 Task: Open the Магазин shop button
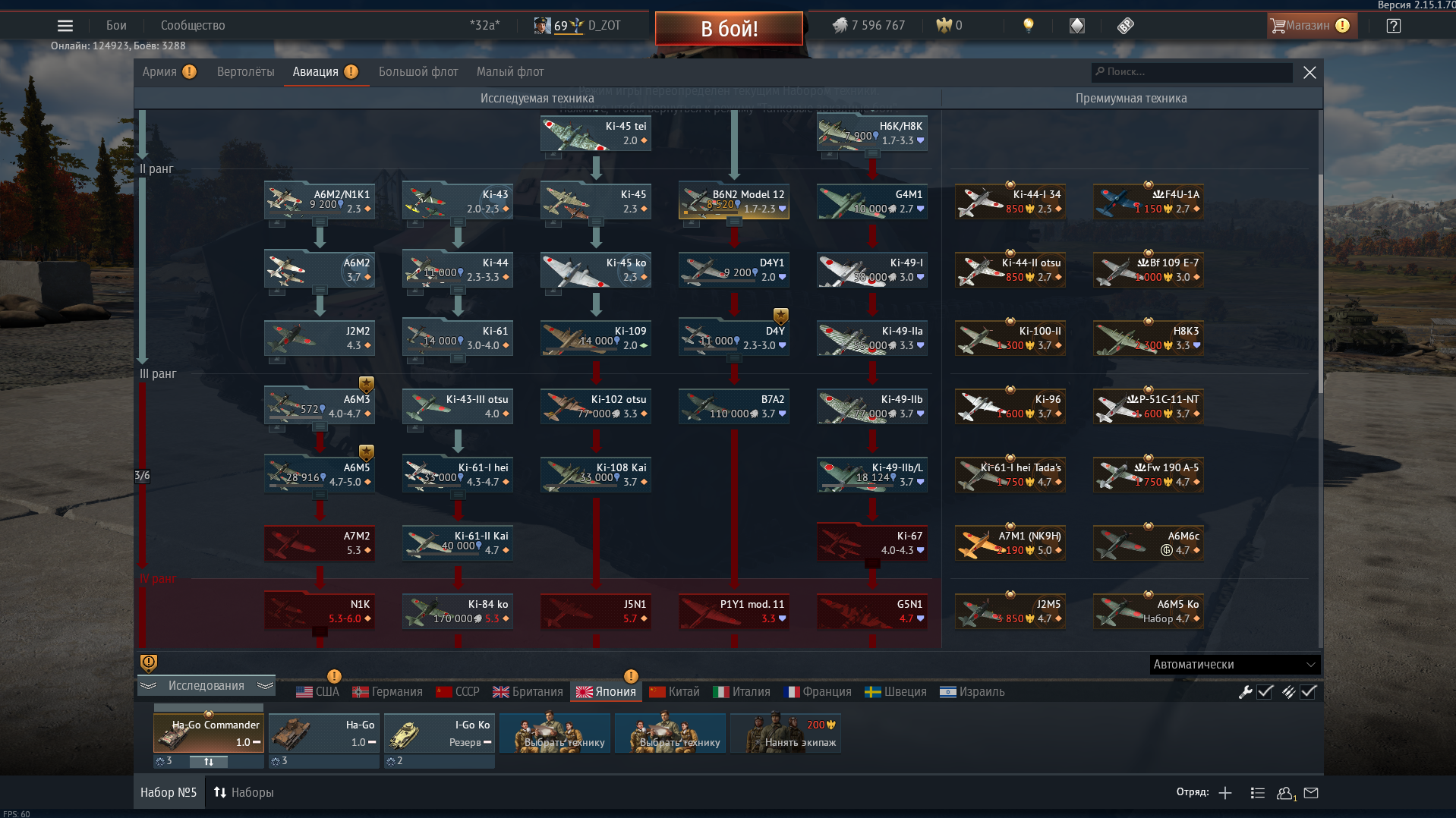tap(1312, 26)
